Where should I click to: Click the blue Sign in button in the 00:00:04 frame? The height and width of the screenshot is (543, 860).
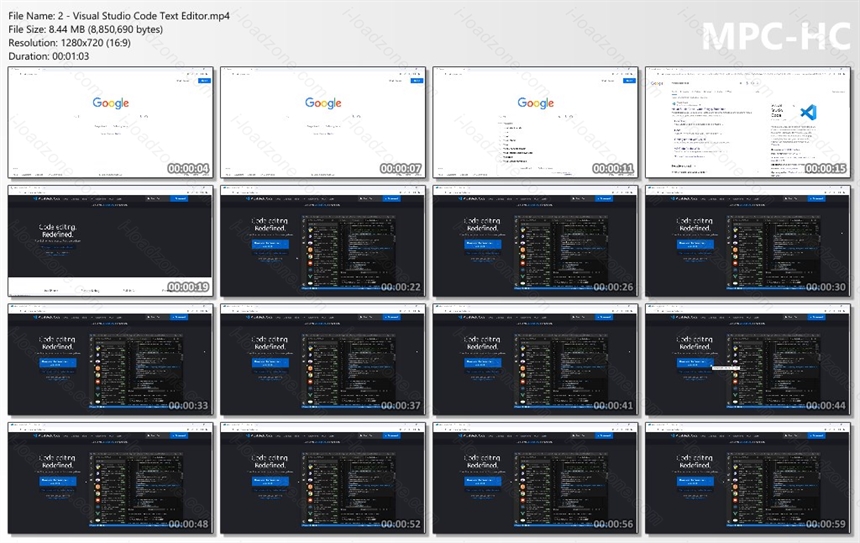coord(204,81)
